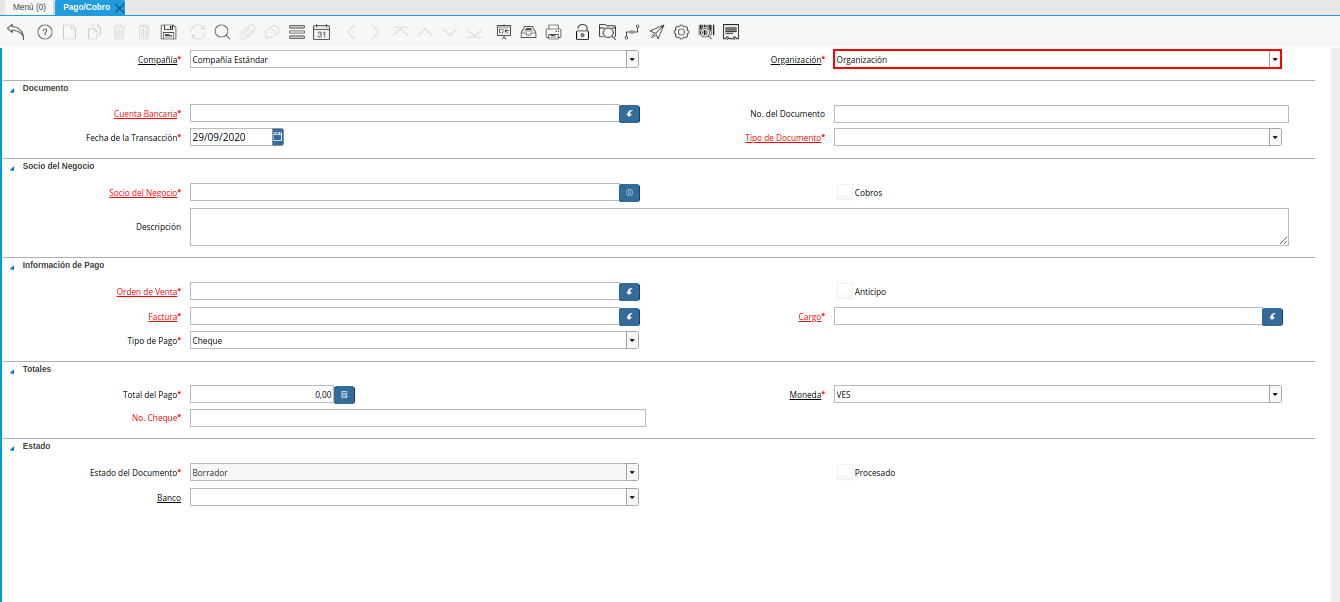Jump to first record icon

click(x=400, y=32)
